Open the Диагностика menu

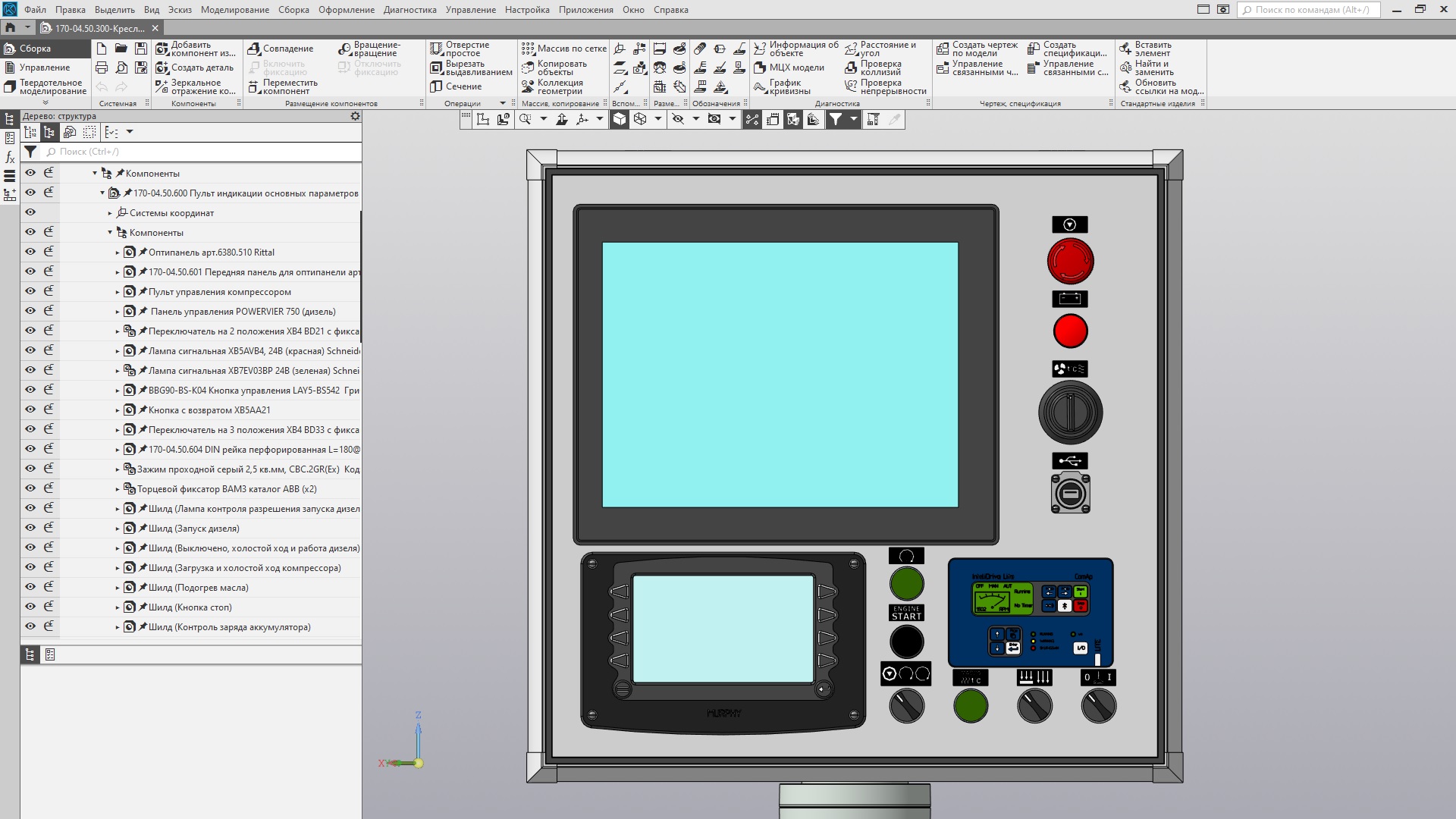pos(409,10)
